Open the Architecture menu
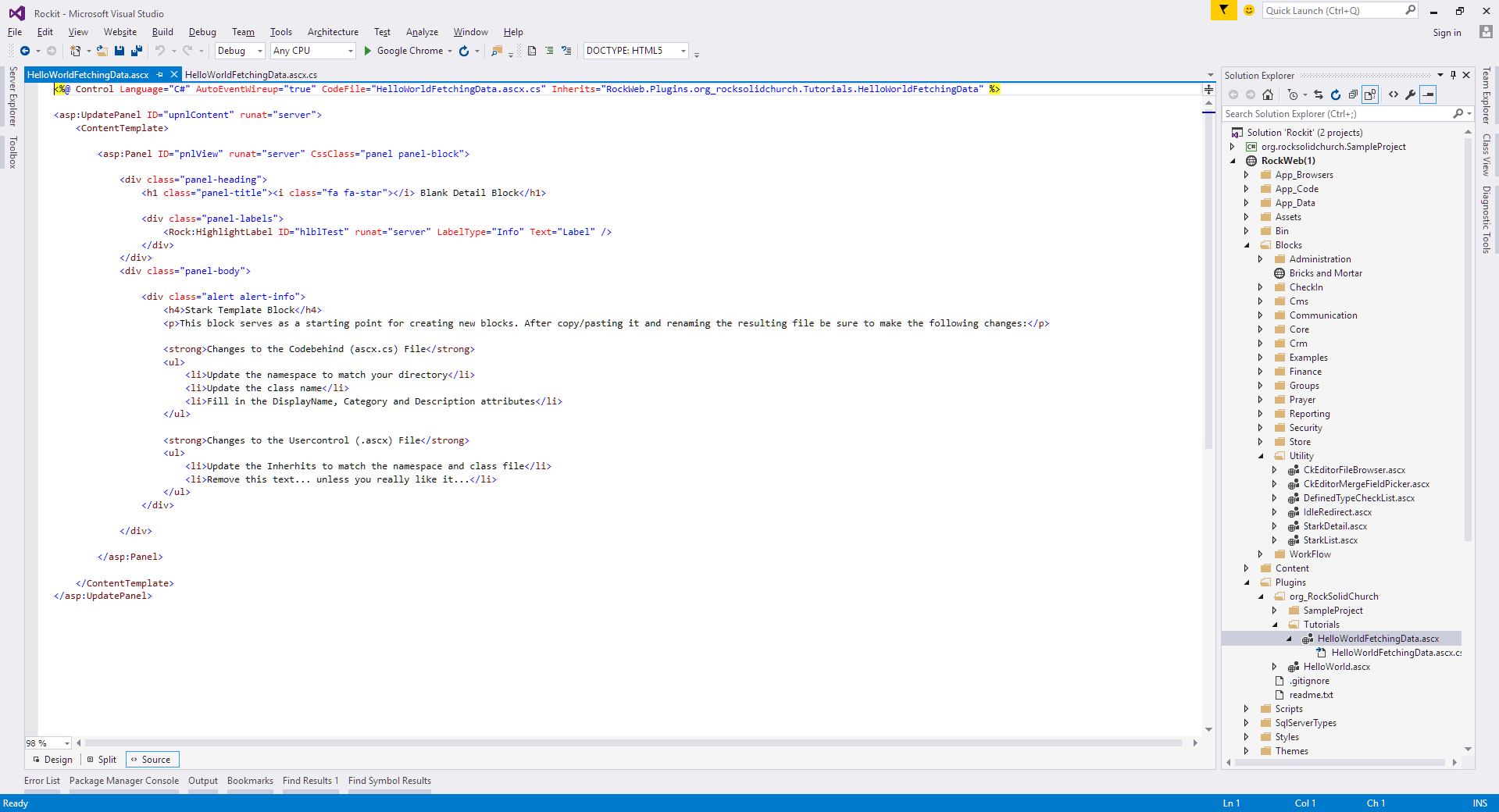 click(x=333, y=32)
